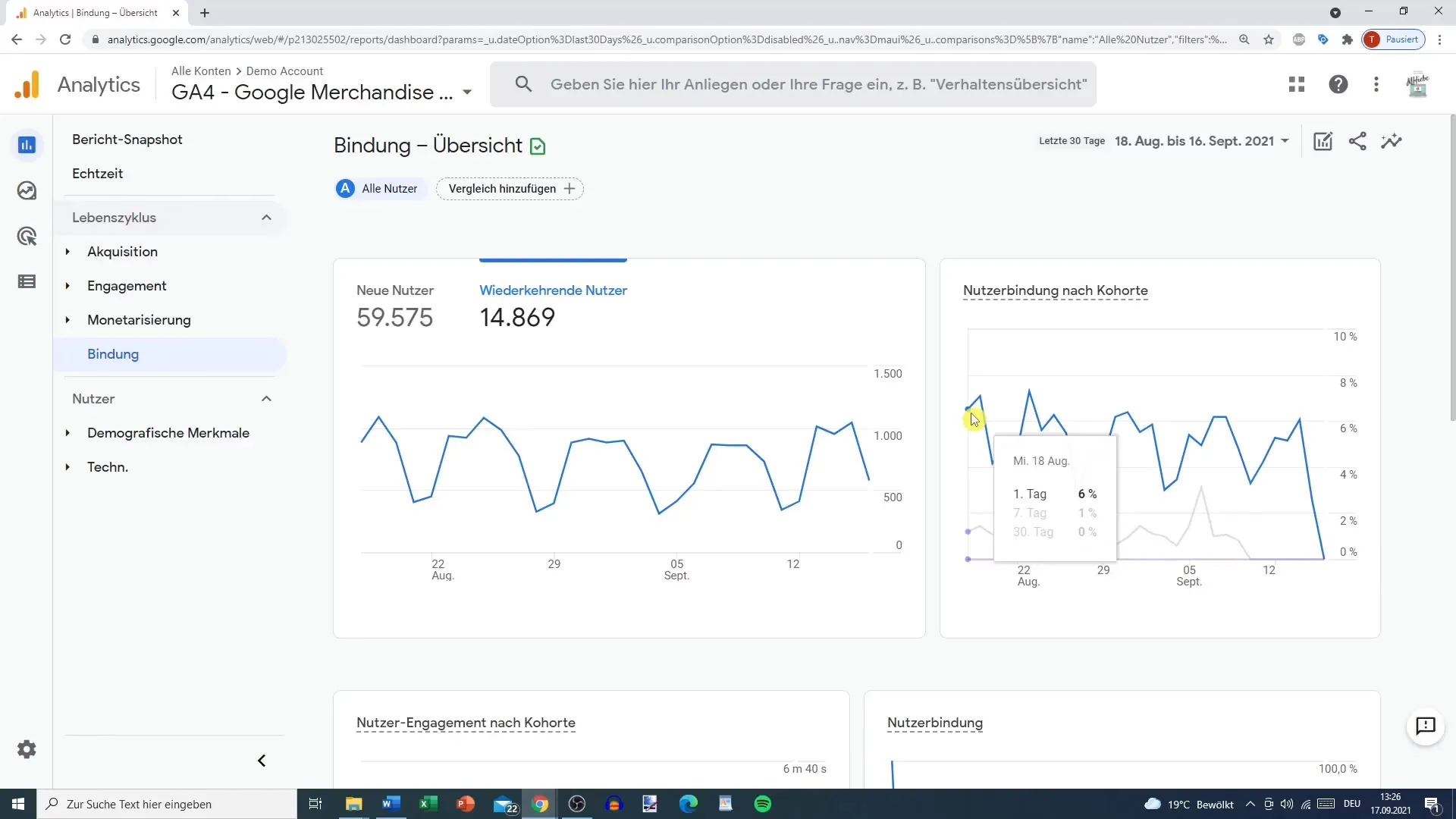Click Vergleich hinzufügen button
This screenshot has height=819, width=1456.
[x=510, y=188]
